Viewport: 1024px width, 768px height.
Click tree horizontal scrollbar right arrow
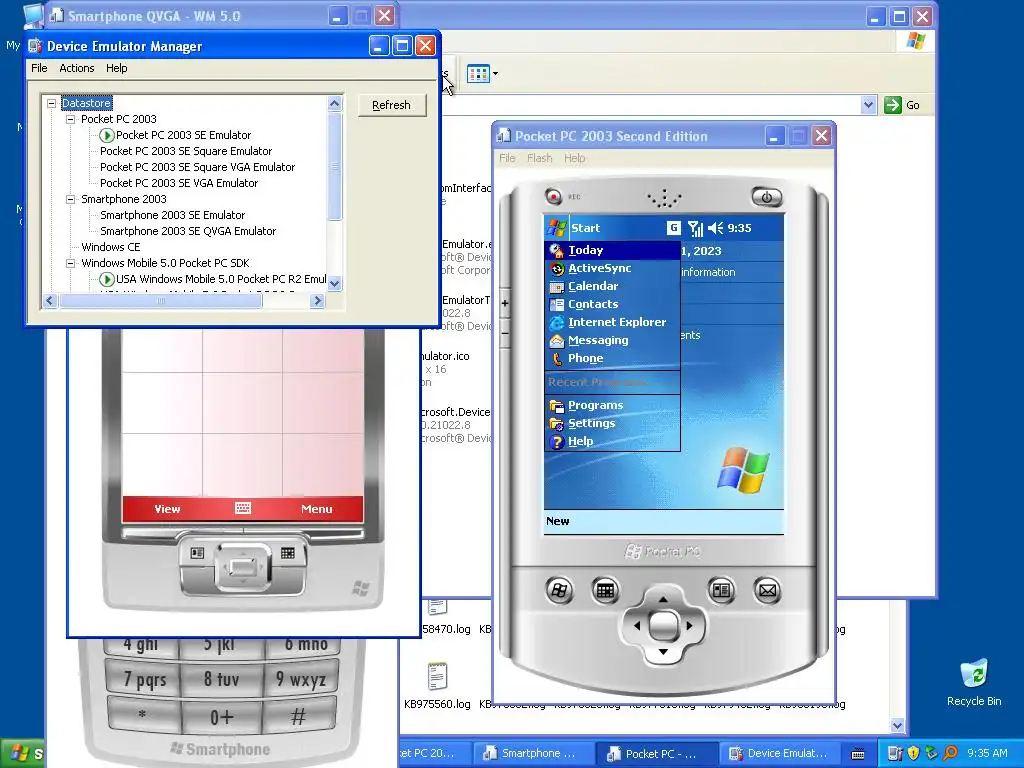[x=317, y=301]
